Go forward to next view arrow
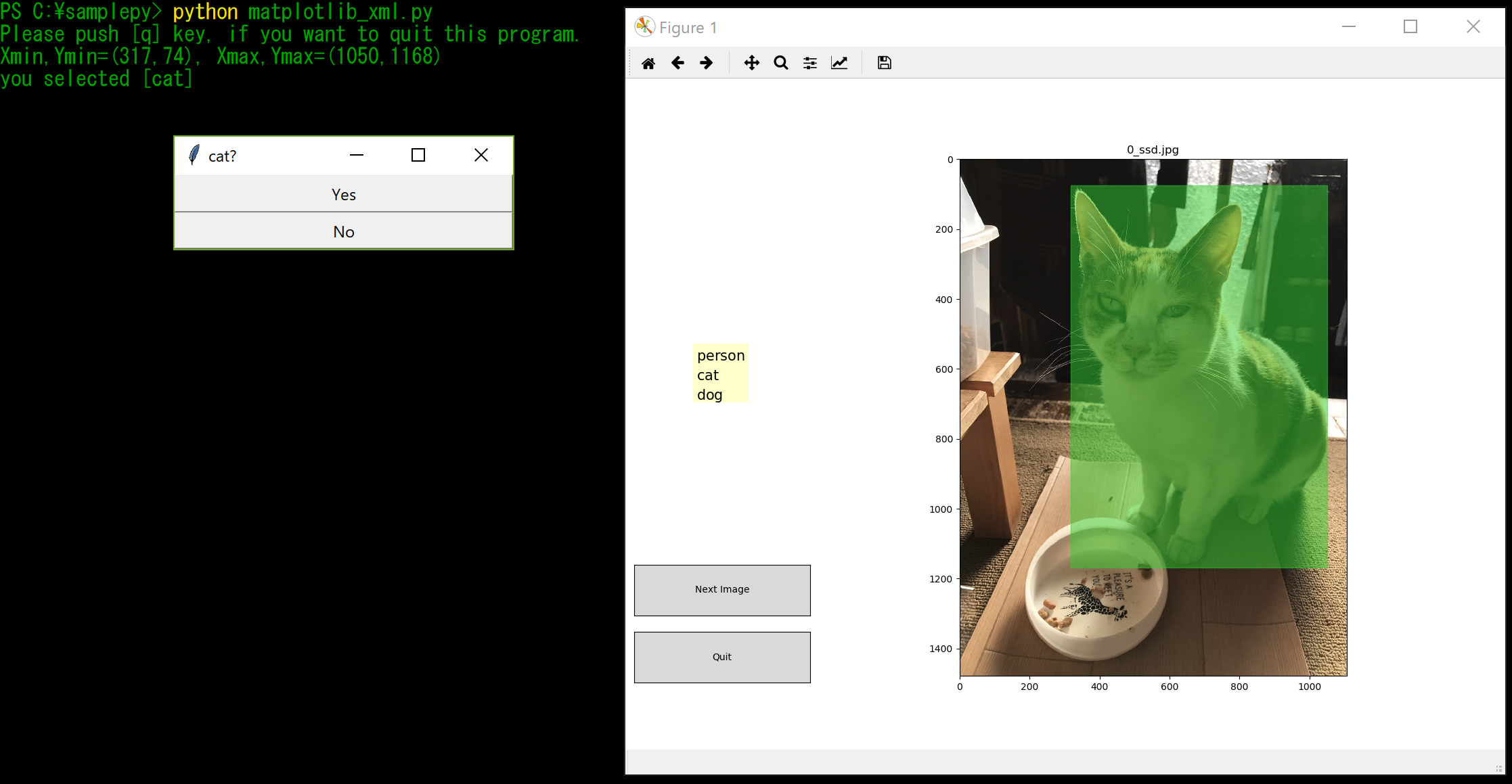 (706, 63)
